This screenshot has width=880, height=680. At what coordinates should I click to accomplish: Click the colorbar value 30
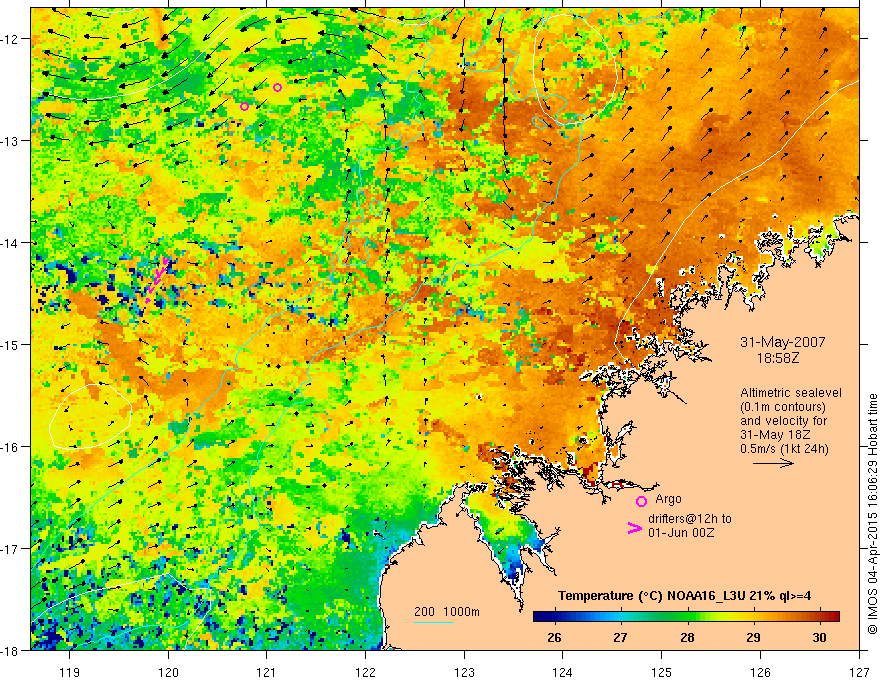[819, 637]
